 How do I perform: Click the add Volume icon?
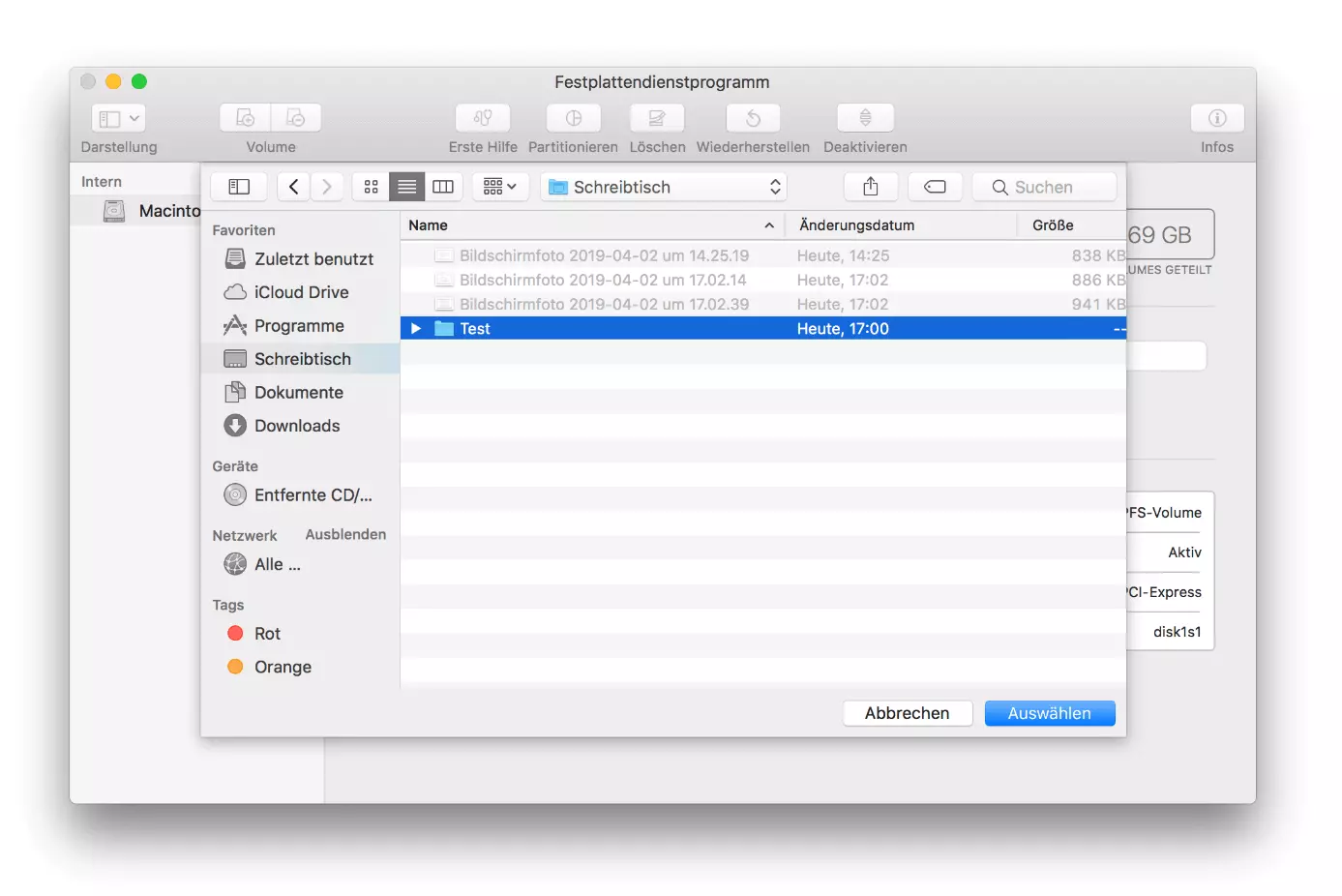[x=246, y=118]
